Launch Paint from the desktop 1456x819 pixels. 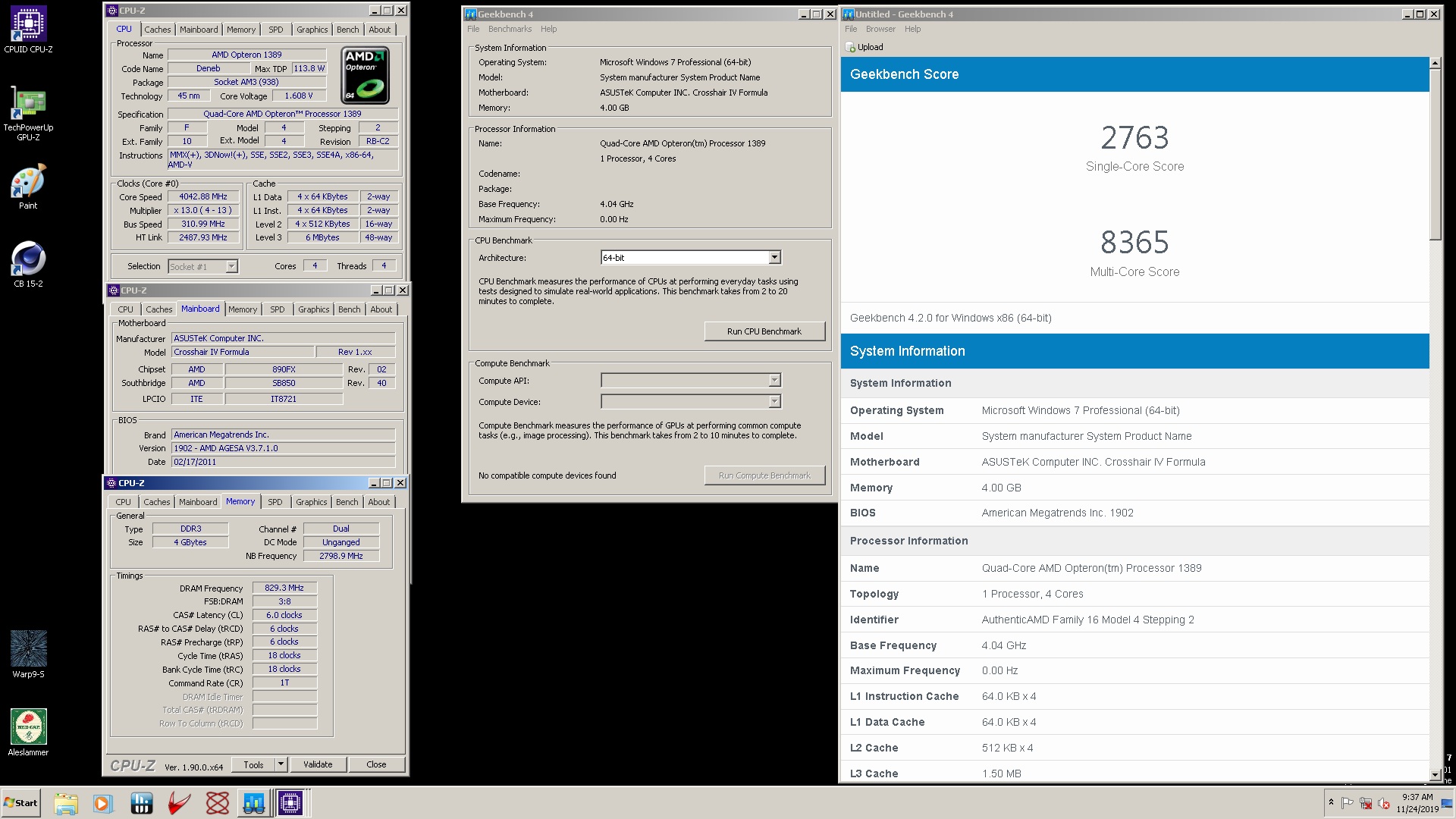point(28,187)
